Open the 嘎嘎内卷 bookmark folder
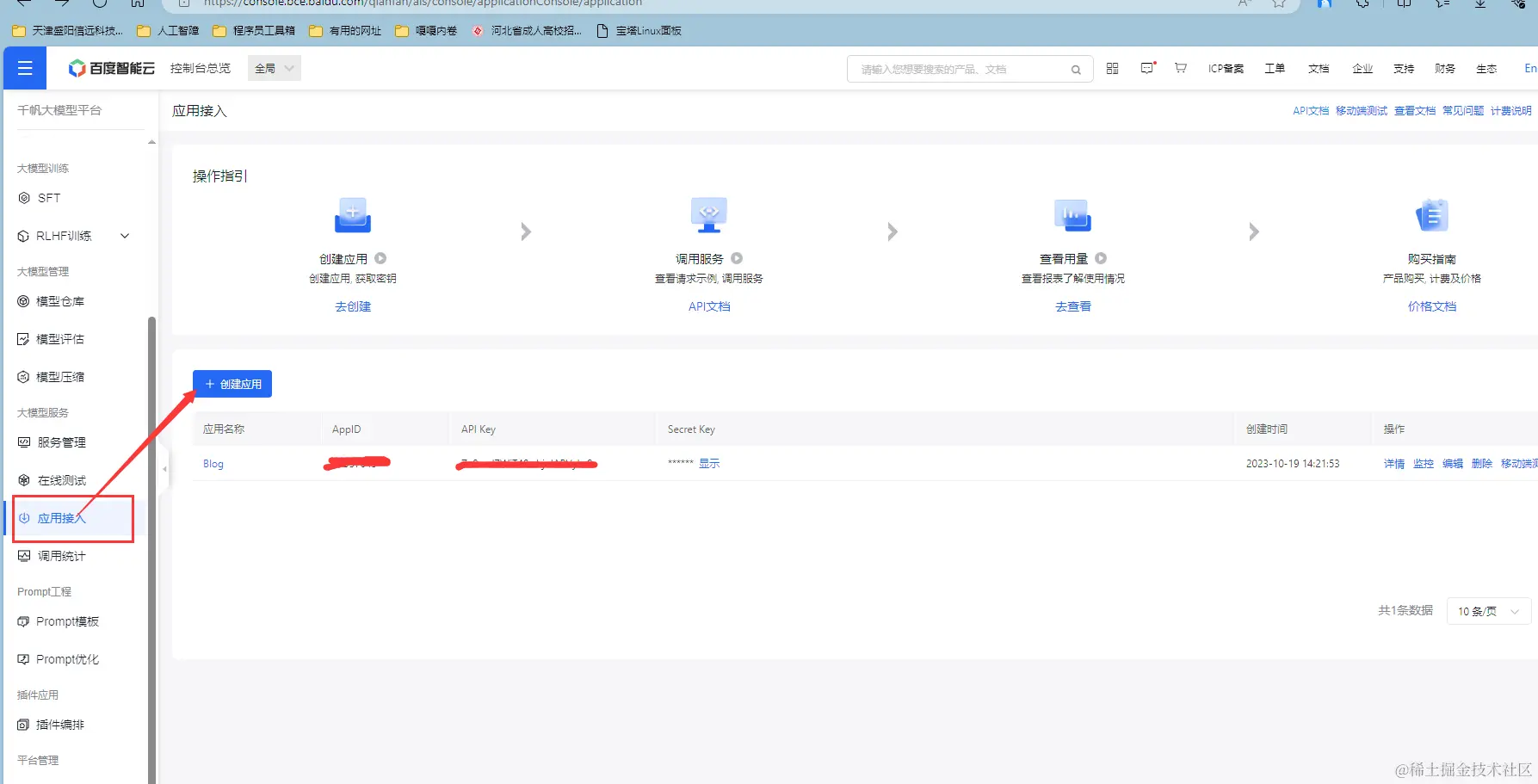1538x784 pixels. click(x=426, y=31)
